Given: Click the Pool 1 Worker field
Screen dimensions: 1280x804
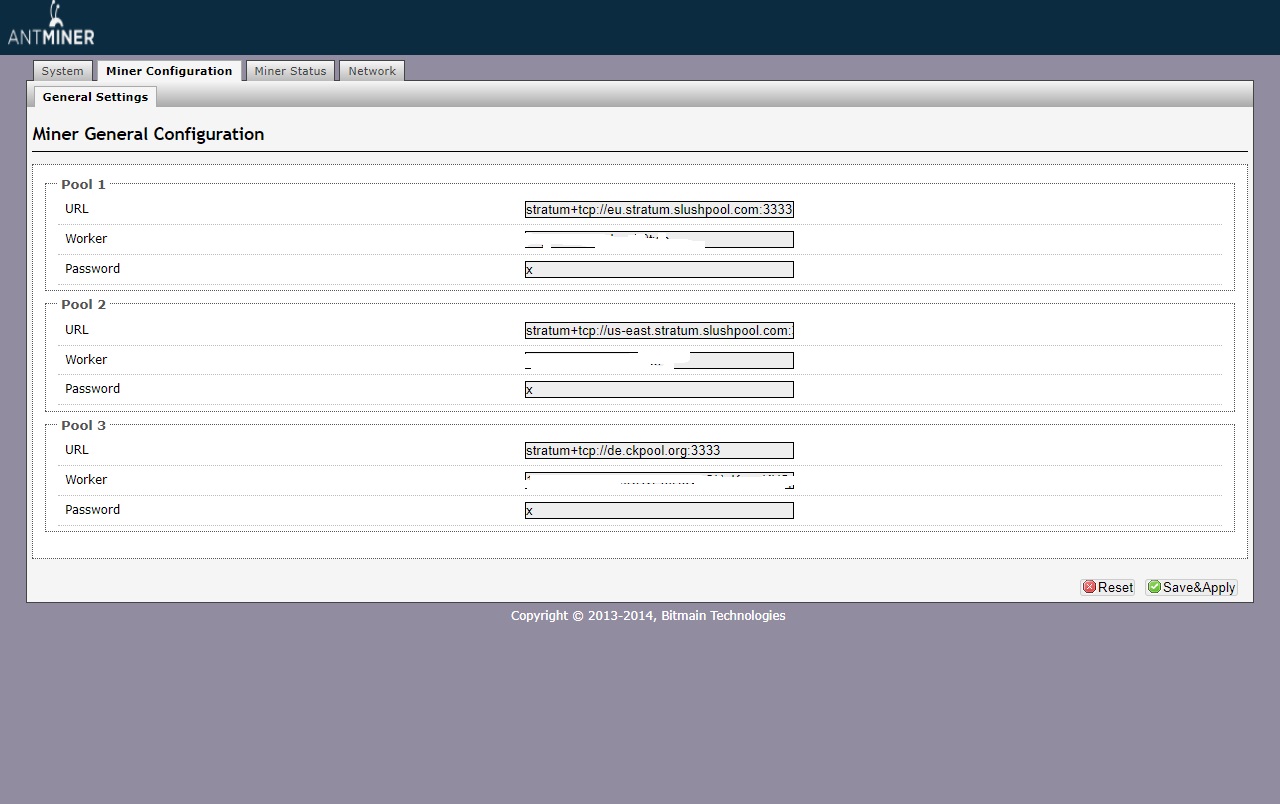Looking at the screenshot, I should coord(659,239).
